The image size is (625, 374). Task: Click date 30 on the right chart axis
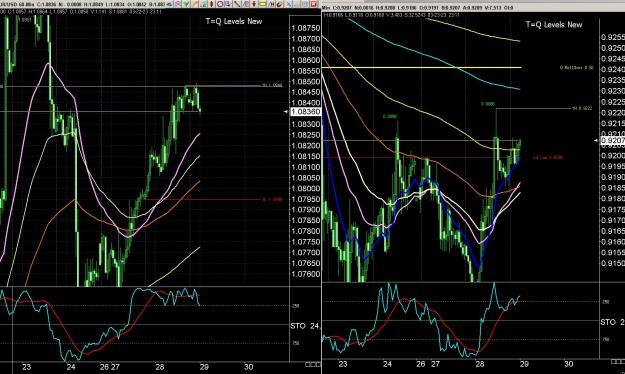pyautogui.click(x=569, y=364)
